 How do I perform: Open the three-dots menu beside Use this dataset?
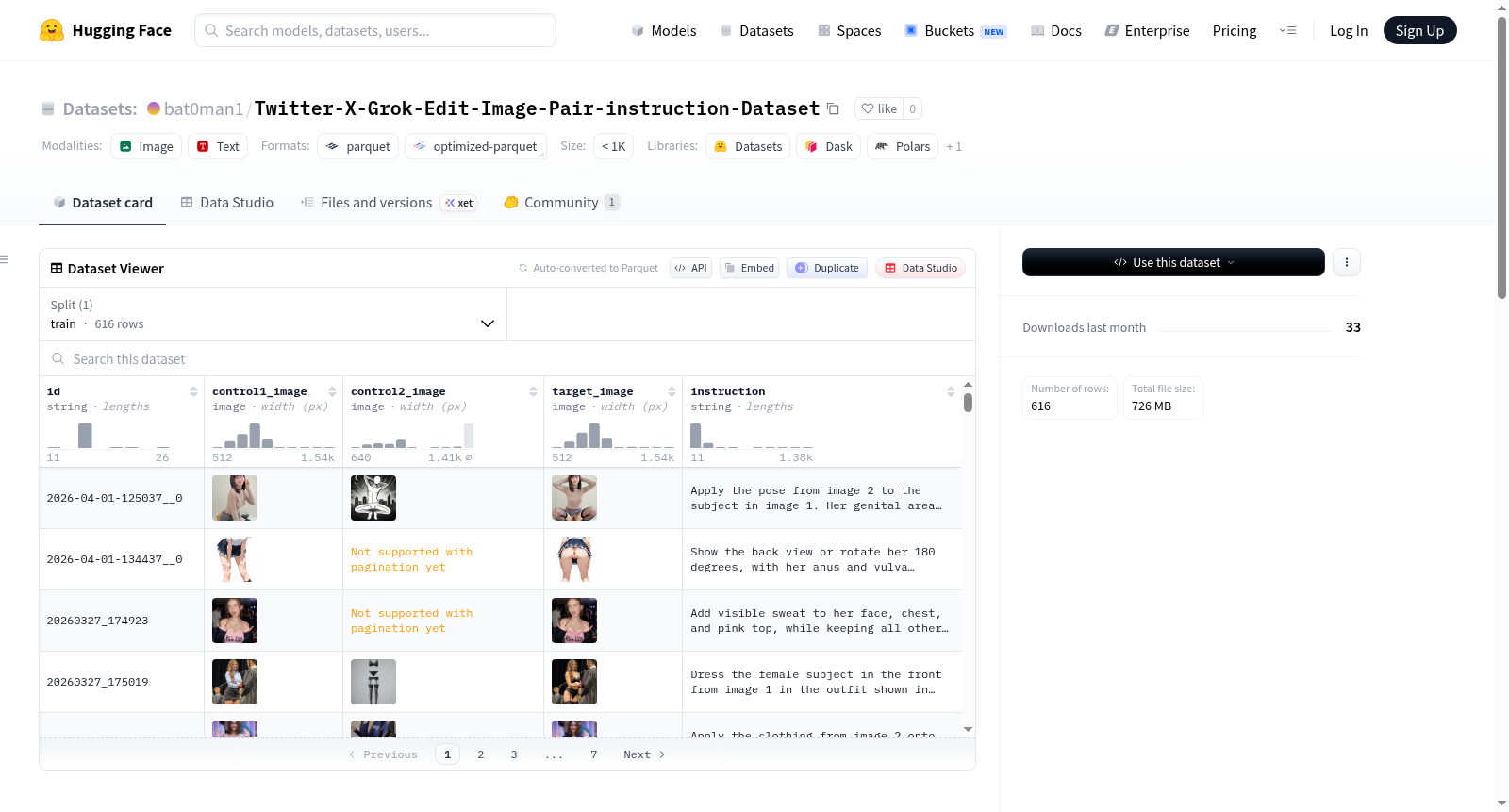pyautogui.click(x=1347, y=262)
